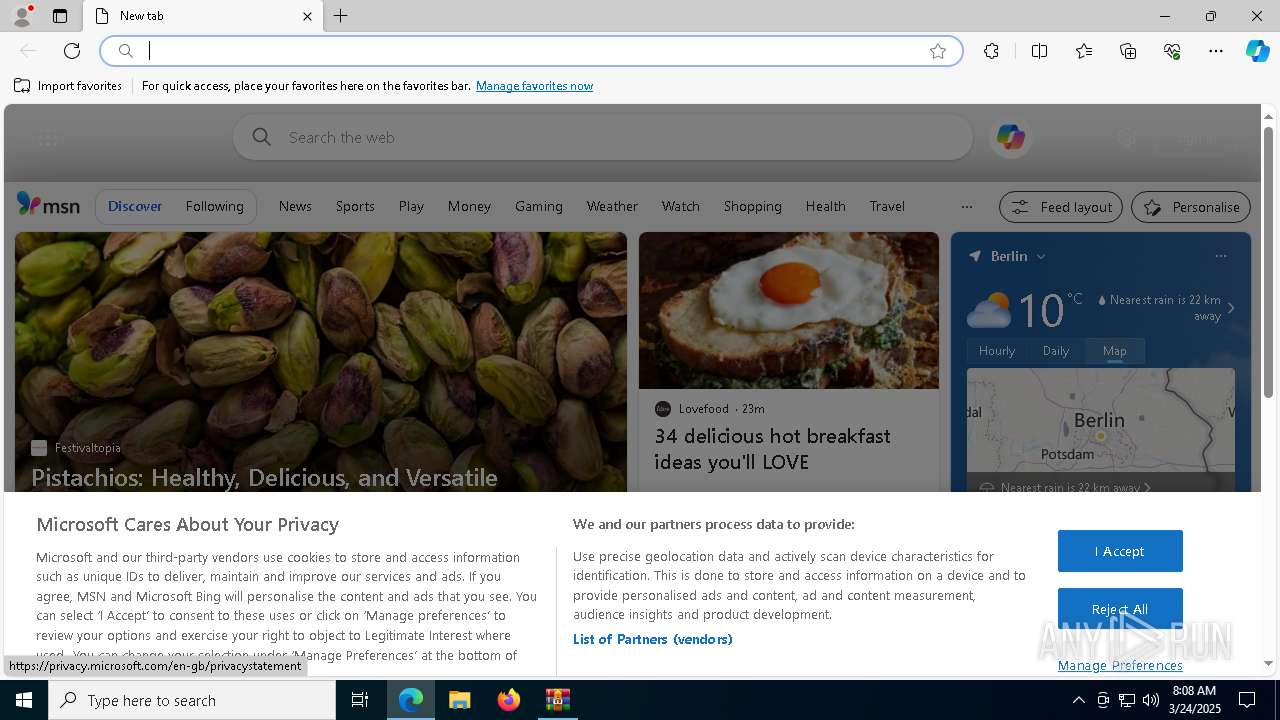Open the WinRAR taskbar icon
The image size is (1280, 720).
pos(557,700)
